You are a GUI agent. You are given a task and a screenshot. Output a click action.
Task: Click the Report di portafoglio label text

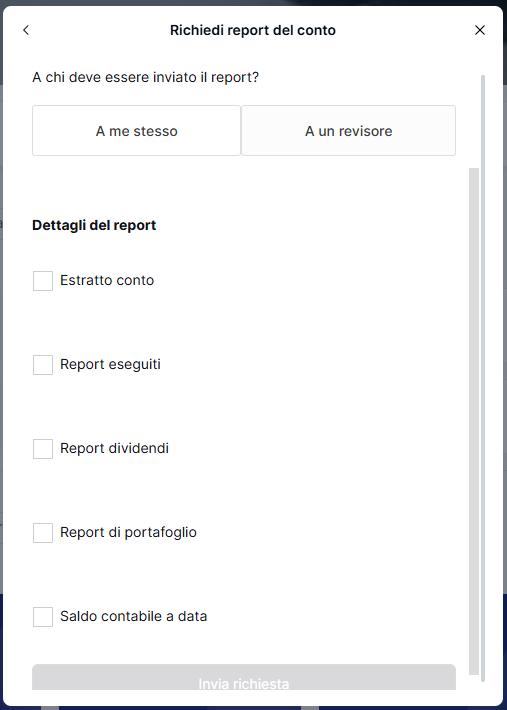coord(129,532)
